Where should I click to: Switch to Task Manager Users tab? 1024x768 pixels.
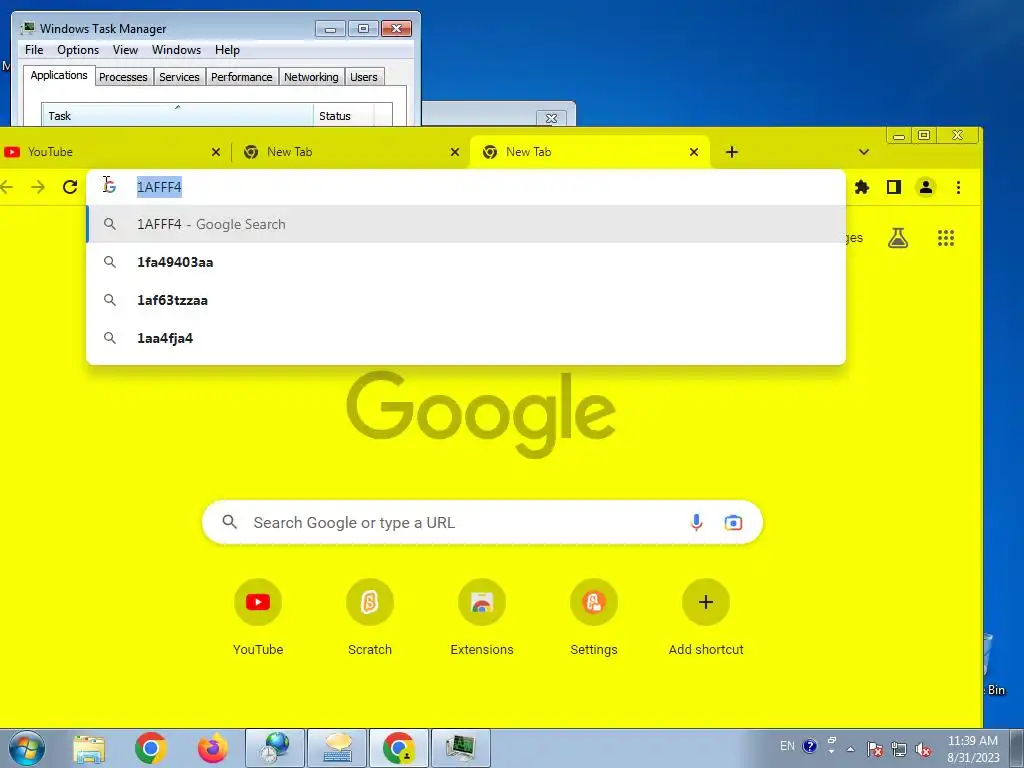click(x=363, y=77)
